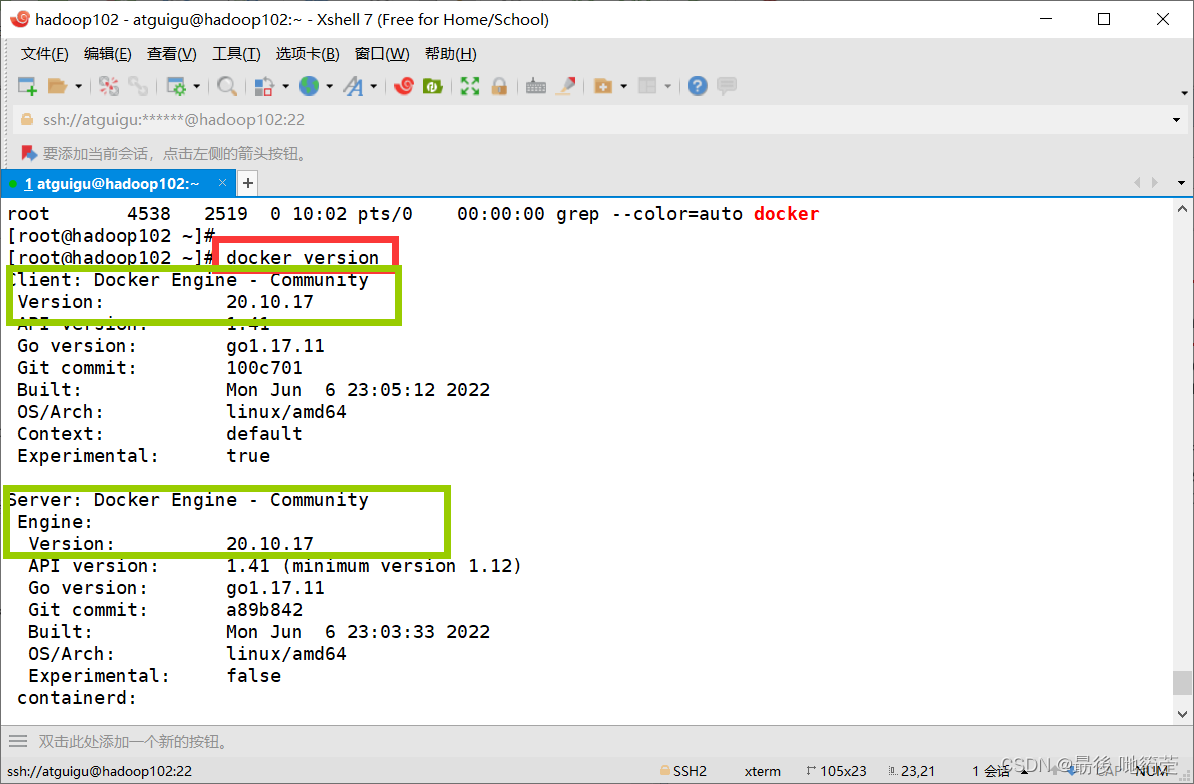Screen dimensions: 1194x784
Task: Click the Xshell snail icon in title bar
Action: point(20,18)
